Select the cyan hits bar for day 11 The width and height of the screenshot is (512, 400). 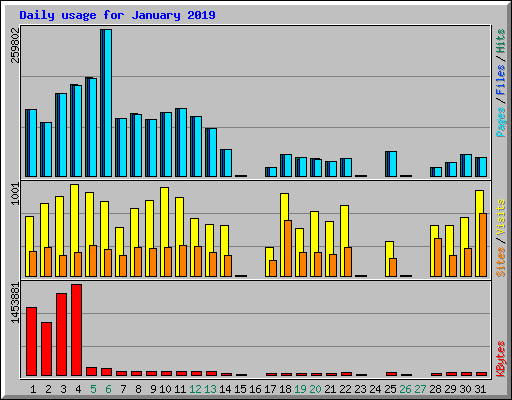181,142
